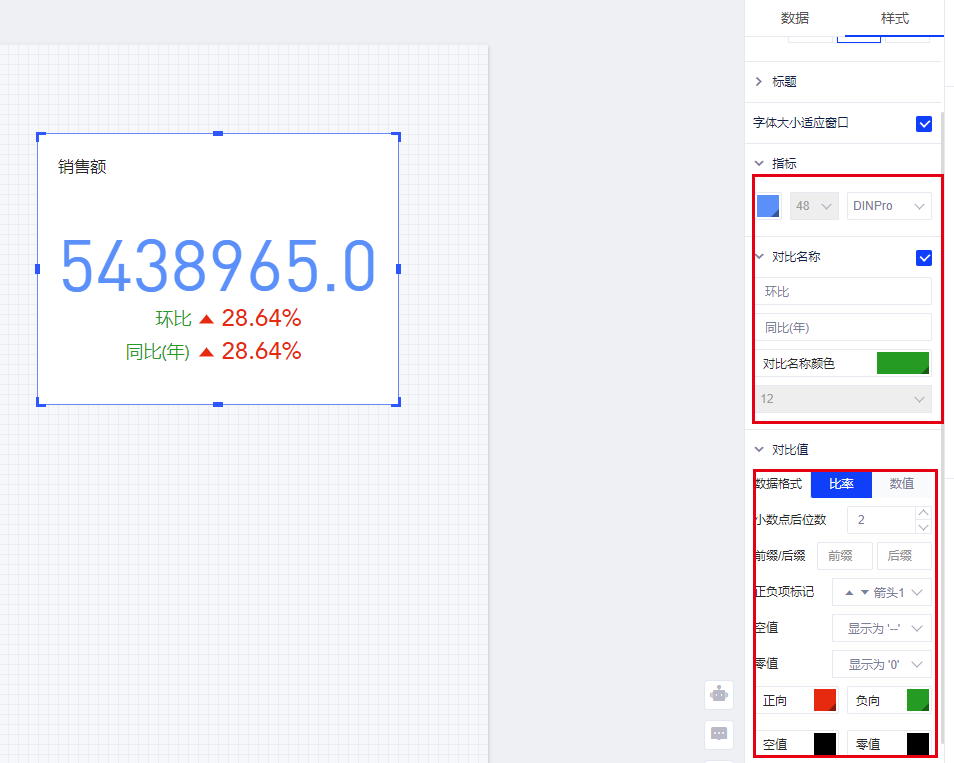The image size is (954, 763).
Task: Uncheck the 对比名称 checkbox
Action: (x=924, y=257)
